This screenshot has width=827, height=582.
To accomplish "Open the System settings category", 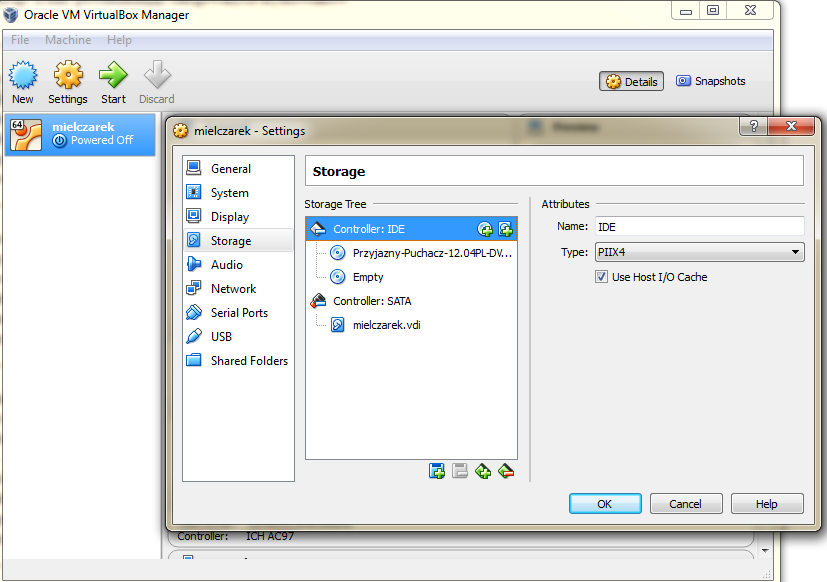I will pyautogui.click(x=238, y=193).
